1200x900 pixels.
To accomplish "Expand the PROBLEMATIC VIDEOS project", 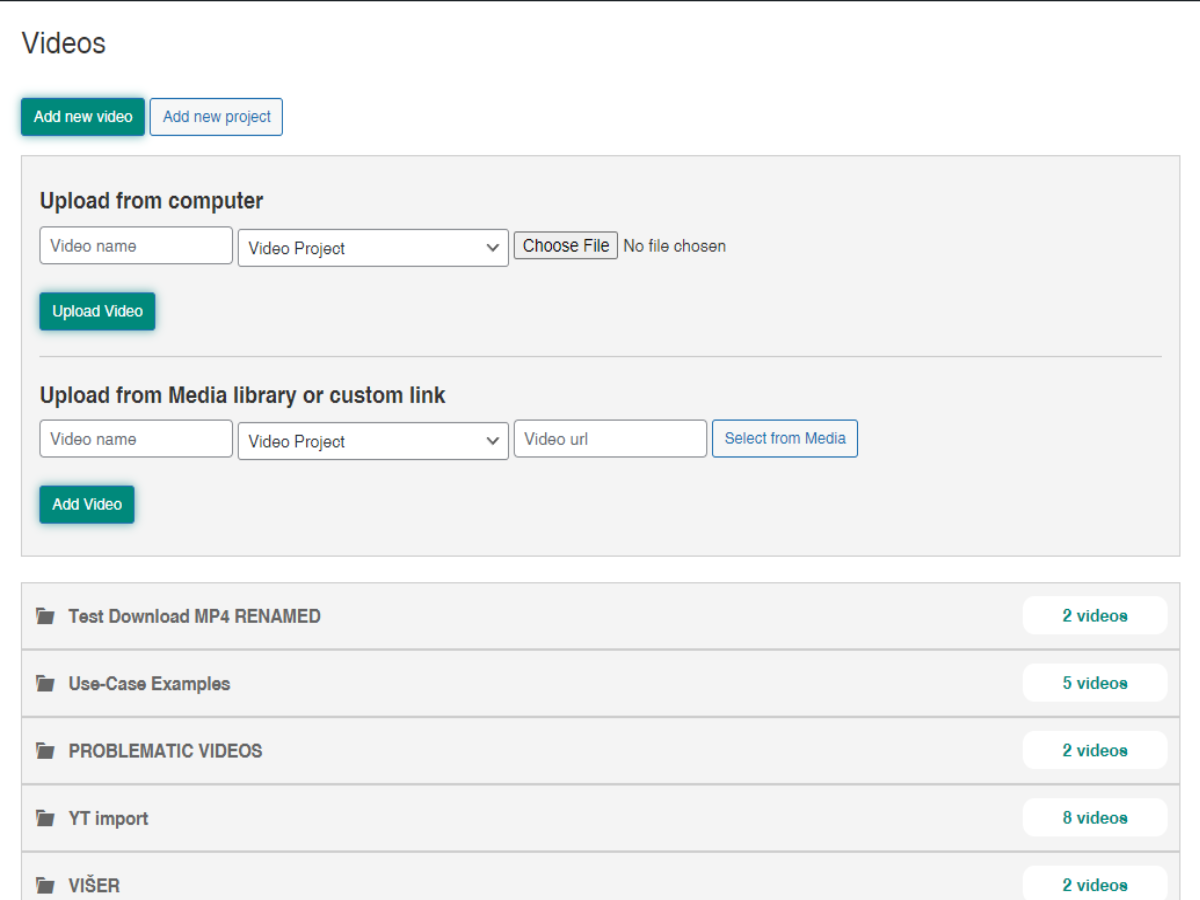I will click(600, 751).
